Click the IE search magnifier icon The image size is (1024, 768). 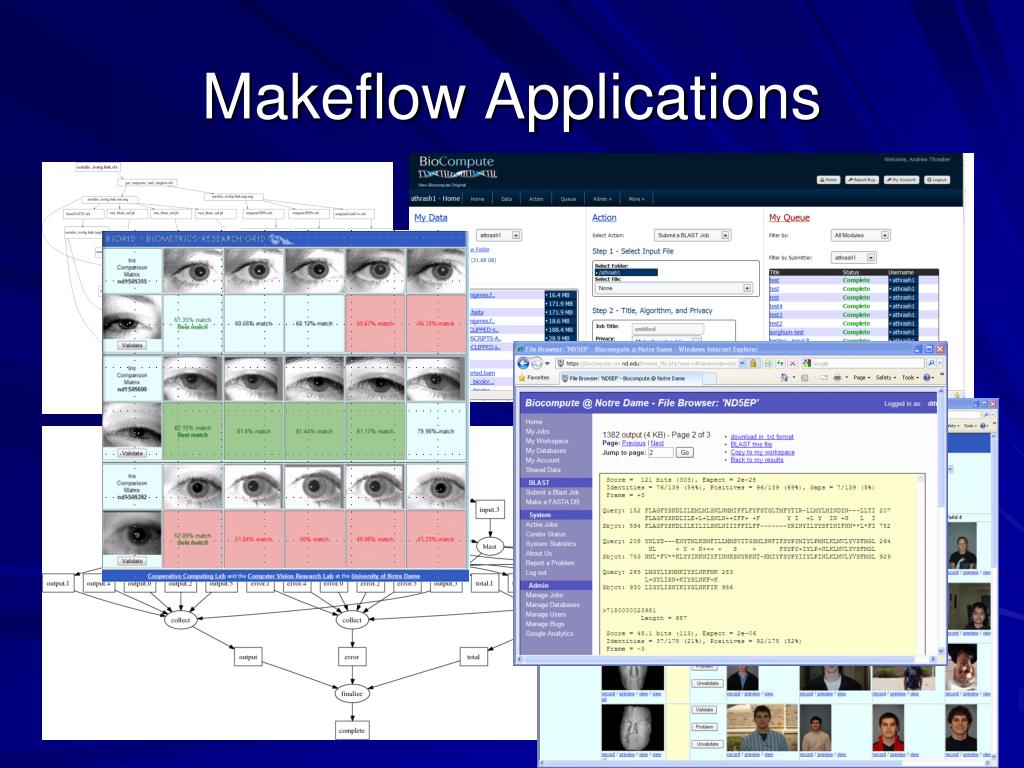click(x=931, y=363)
